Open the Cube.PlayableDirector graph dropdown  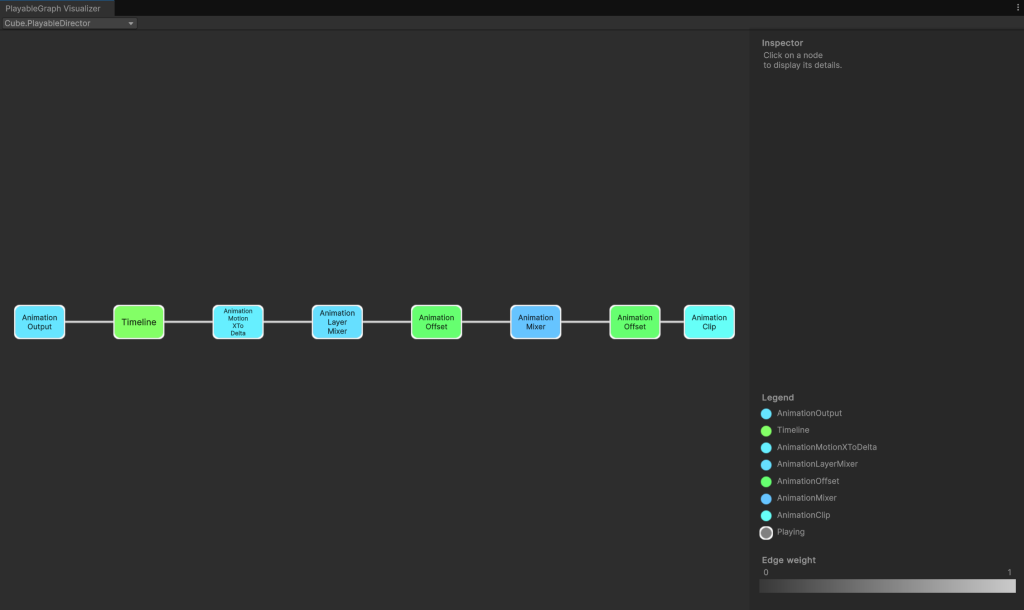point(69,23)
